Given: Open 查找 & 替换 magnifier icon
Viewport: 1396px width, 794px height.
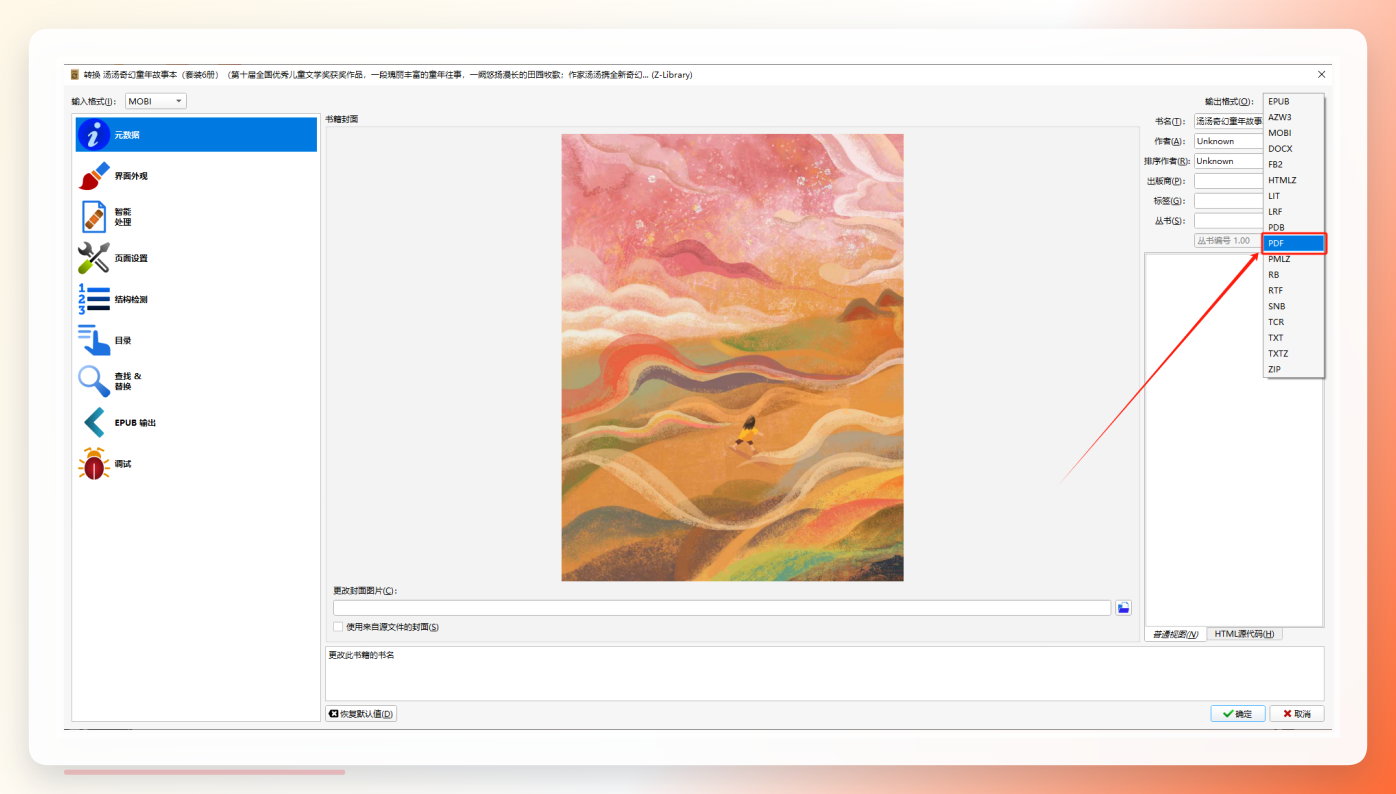Looking at the screenshot, I should (94, 381).
